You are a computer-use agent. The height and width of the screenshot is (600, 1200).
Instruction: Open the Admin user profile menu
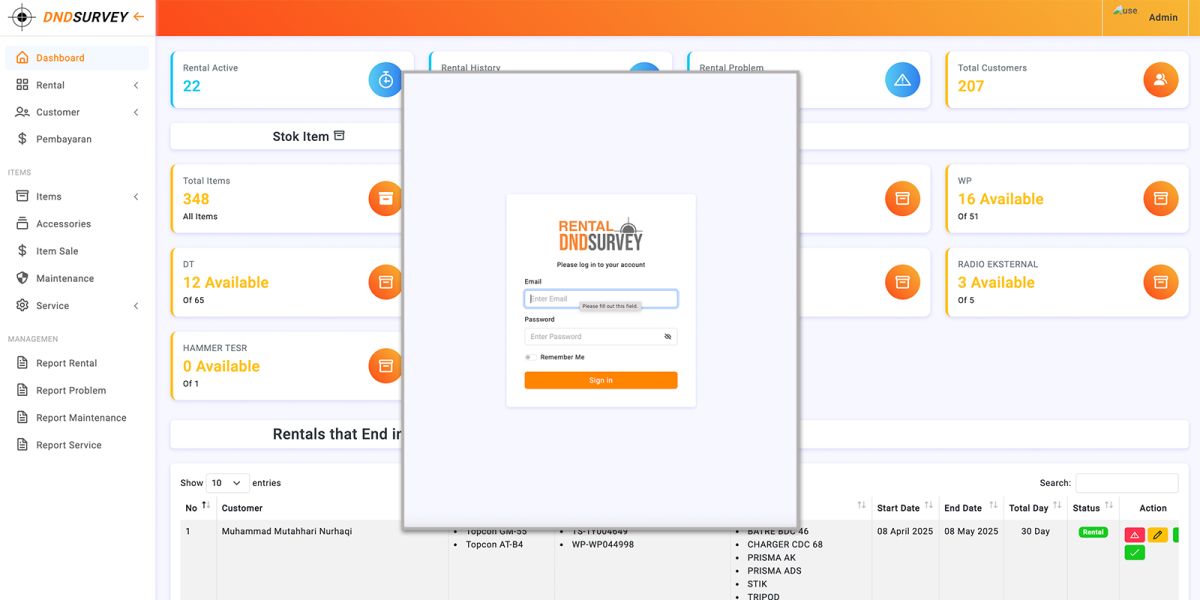pos(1149,17)
